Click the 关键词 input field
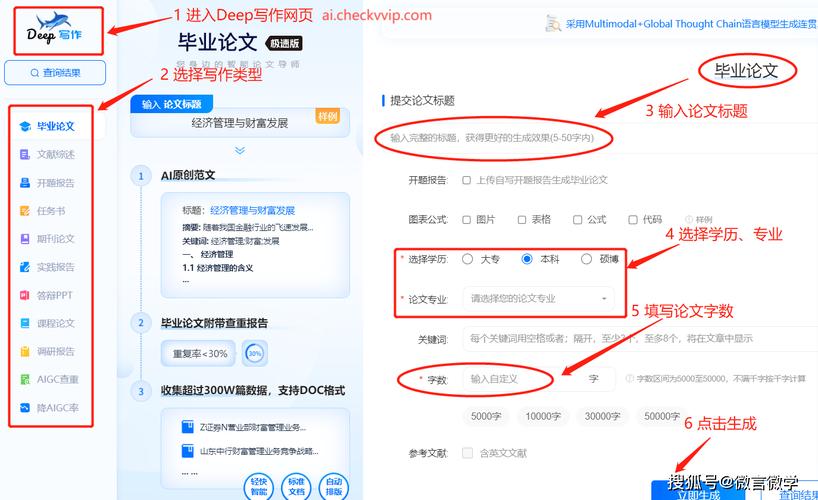This screenshot has width=818, height=500. [x=640, y=339]
